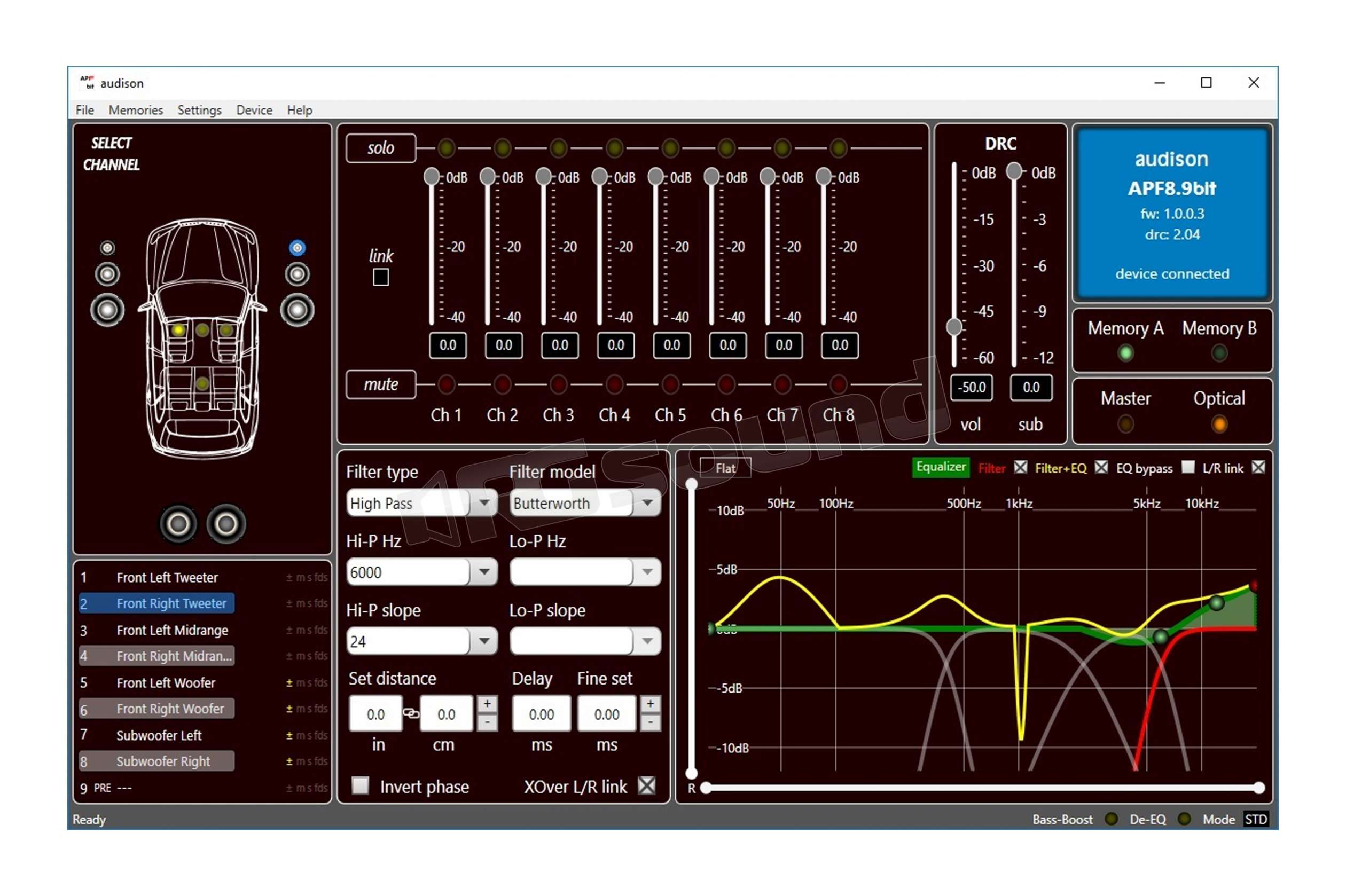
Task: Click the Delay ms input field
Action: pos(541,713)
